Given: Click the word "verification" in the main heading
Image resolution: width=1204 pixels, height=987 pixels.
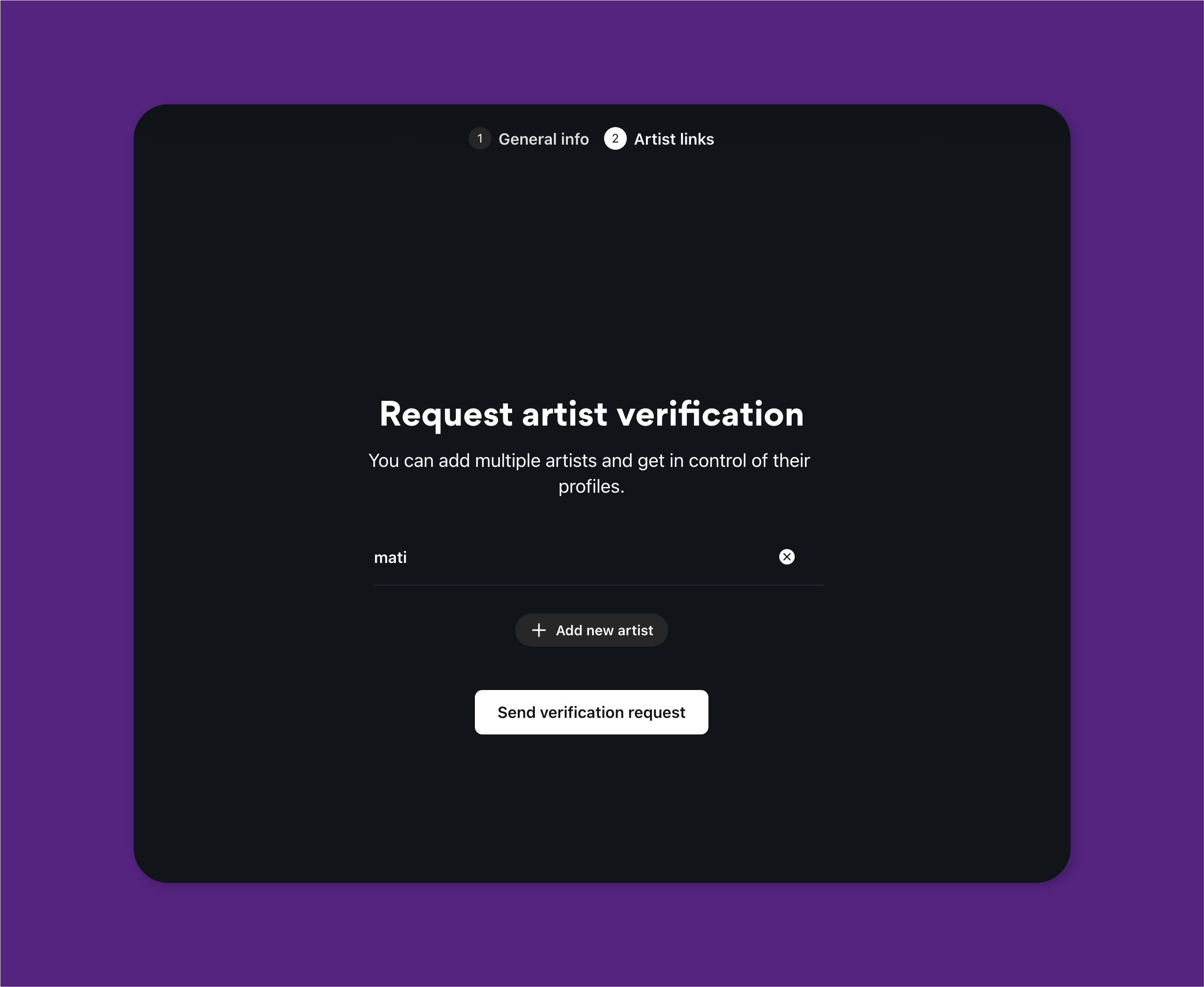Looking at the screenshot, I should coord(711,414).
